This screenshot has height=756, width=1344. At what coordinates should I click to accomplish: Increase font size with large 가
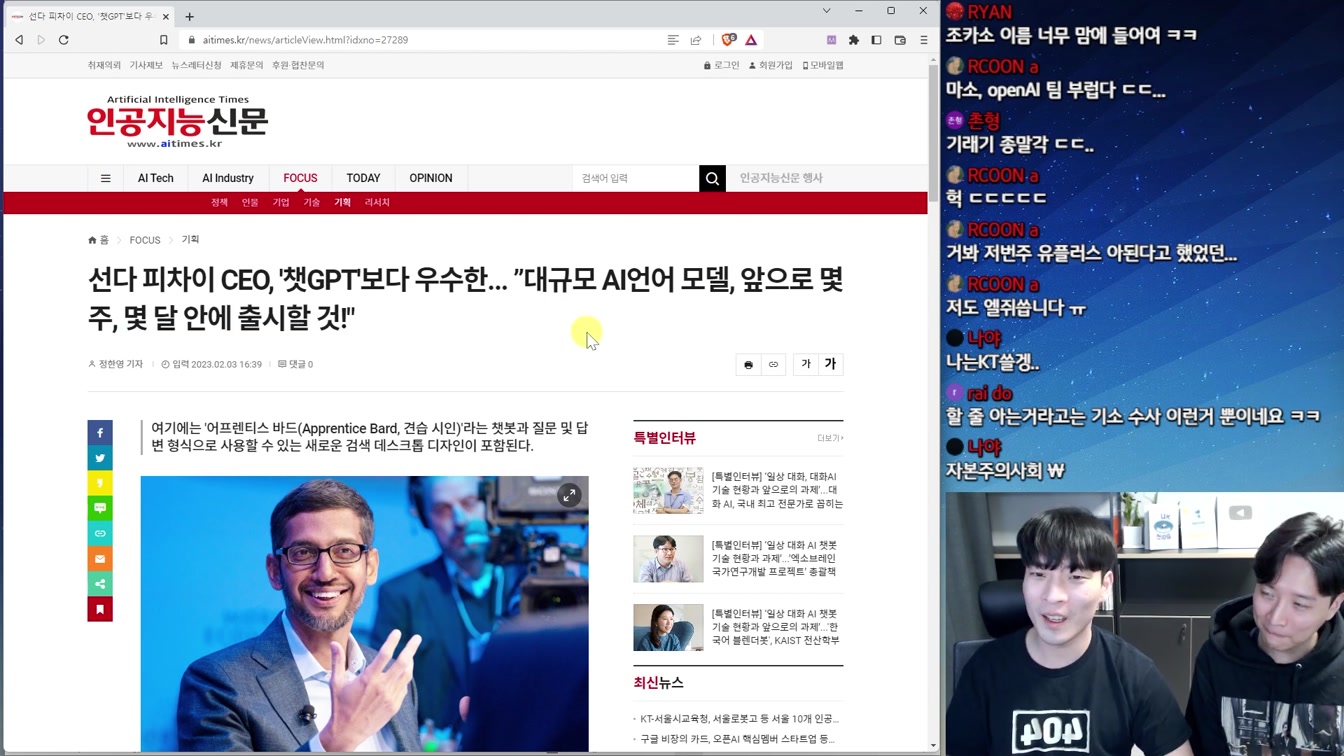point(830,365)
